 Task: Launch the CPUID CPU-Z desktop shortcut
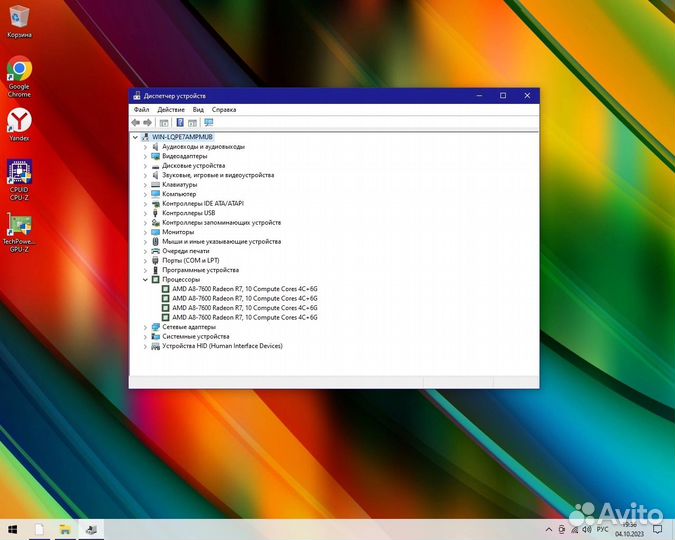[x=19, y=180]
